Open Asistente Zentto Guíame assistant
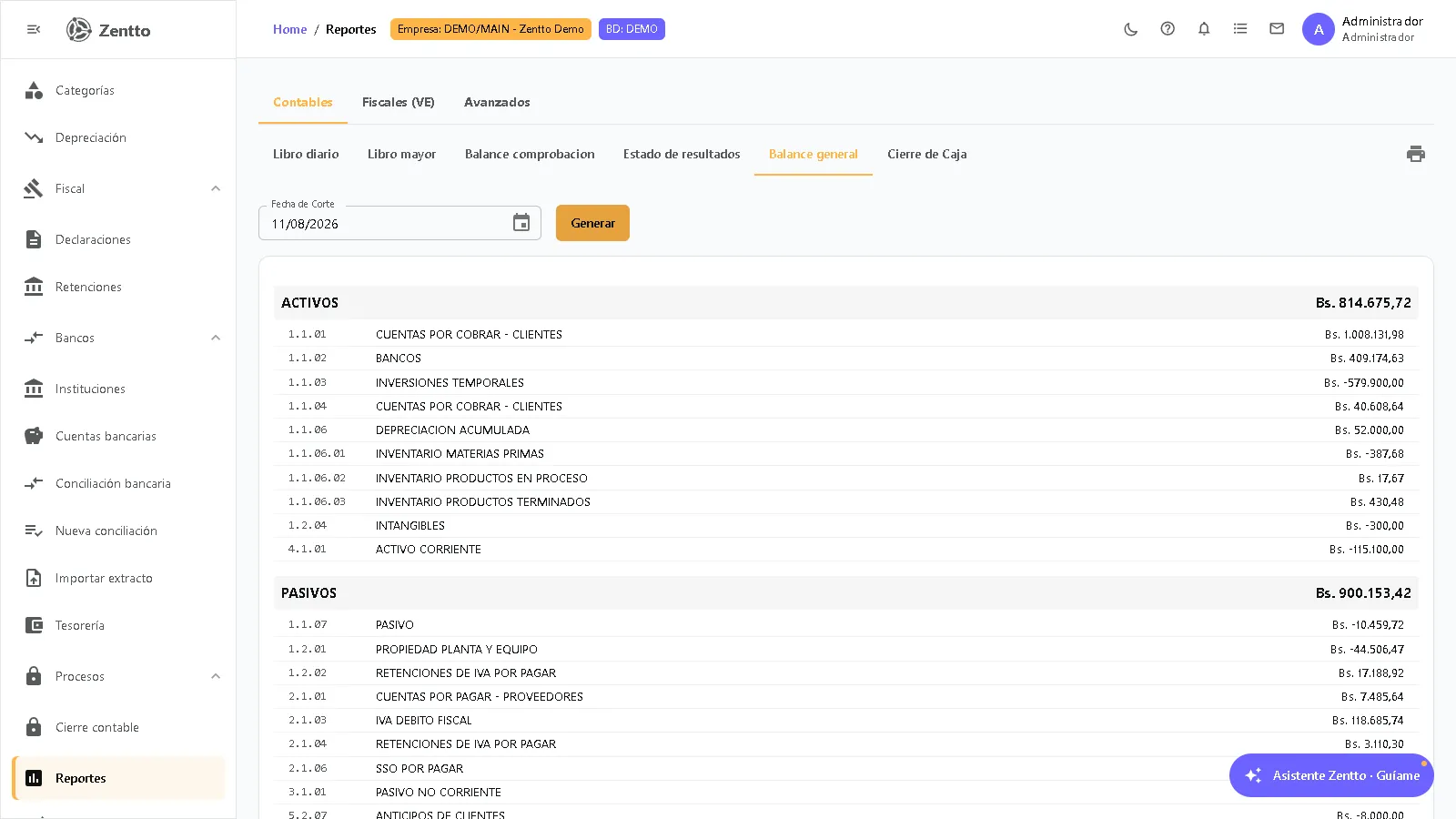Screen dimensions: 1456x819 1331,775
